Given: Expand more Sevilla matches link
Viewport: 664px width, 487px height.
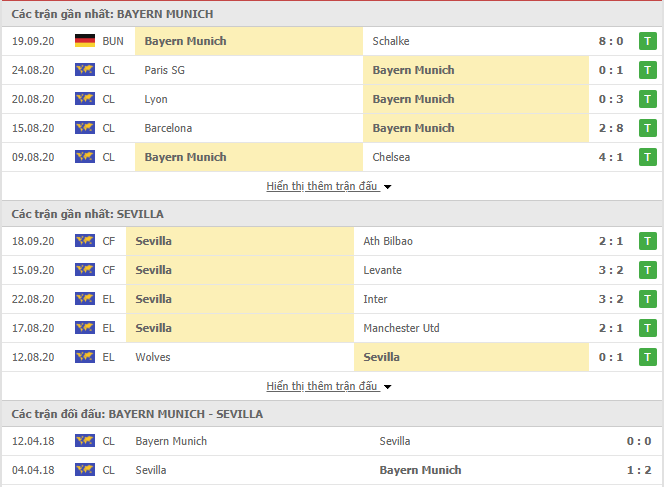Looking at the screenshot, I should coord(328,386).
